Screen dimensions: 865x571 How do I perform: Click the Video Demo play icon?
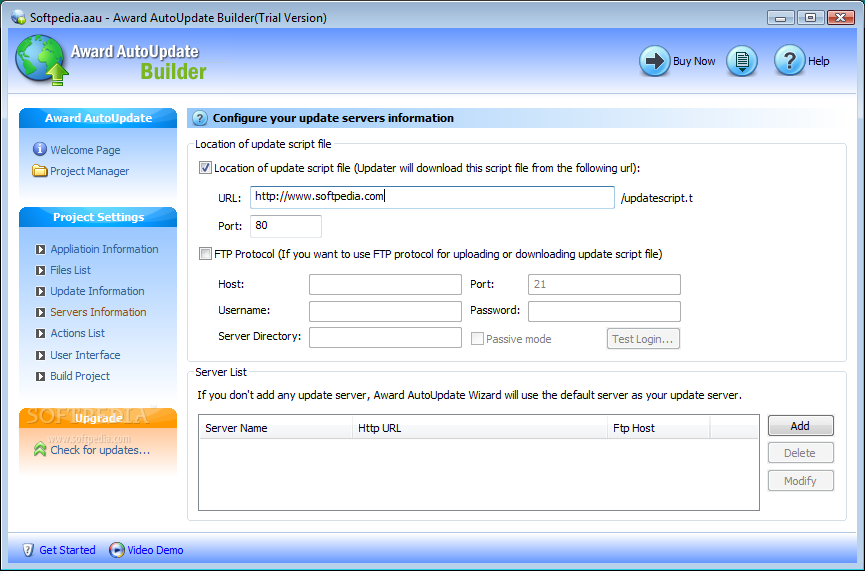[x=116, y=549]
